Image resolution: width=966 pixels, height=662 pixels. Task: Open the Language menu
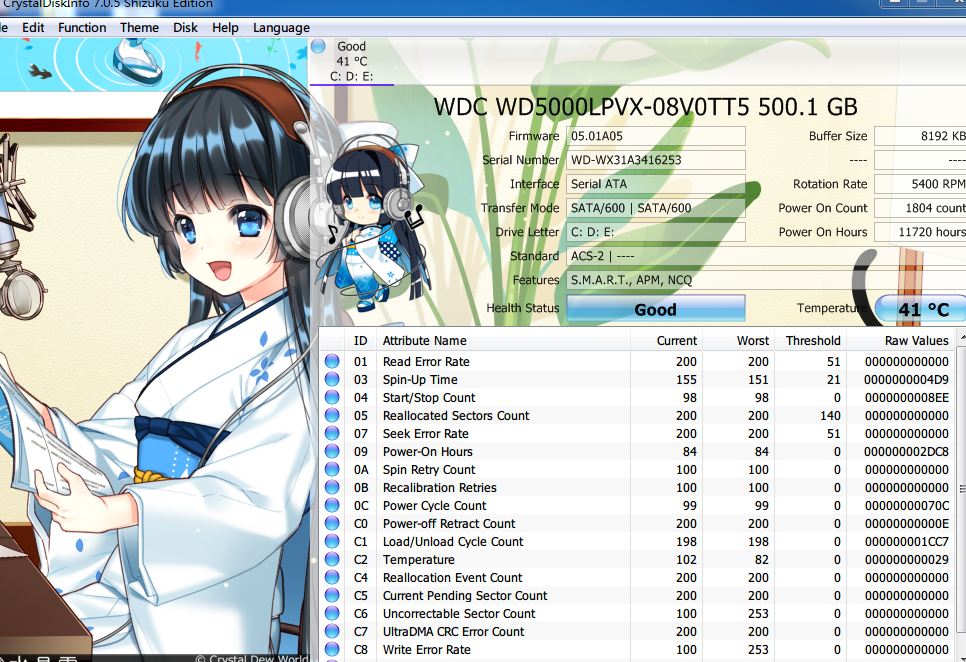[282, 28]
